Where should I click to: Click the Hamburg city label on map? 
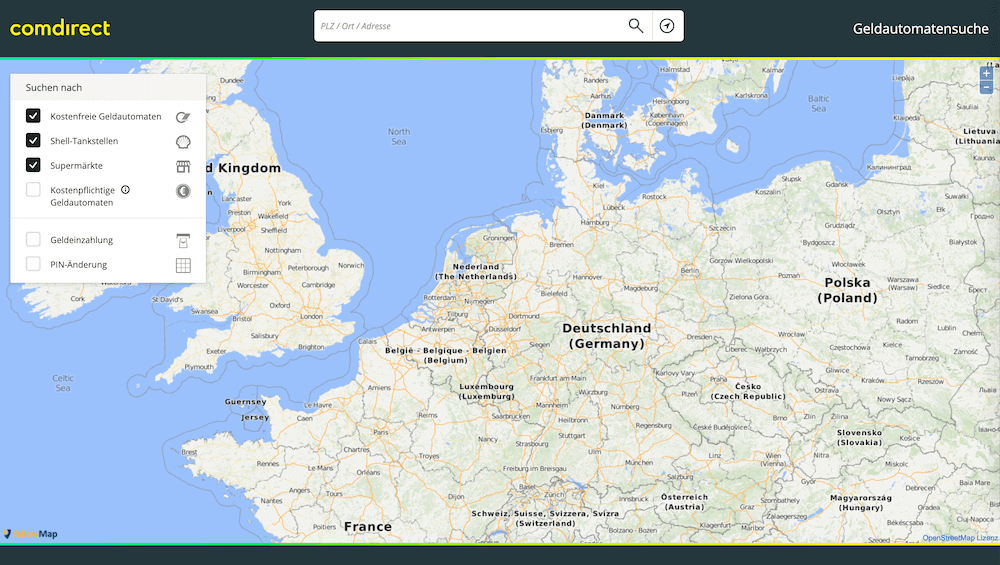(594, 223)
